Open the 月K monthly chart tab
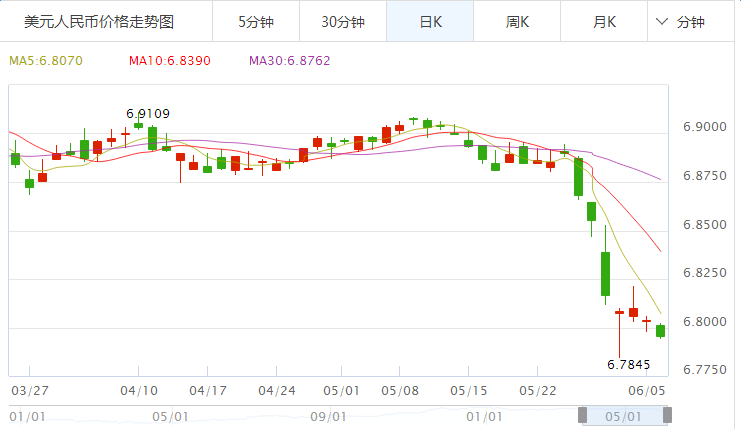741x429 pixels. [604, 22]
